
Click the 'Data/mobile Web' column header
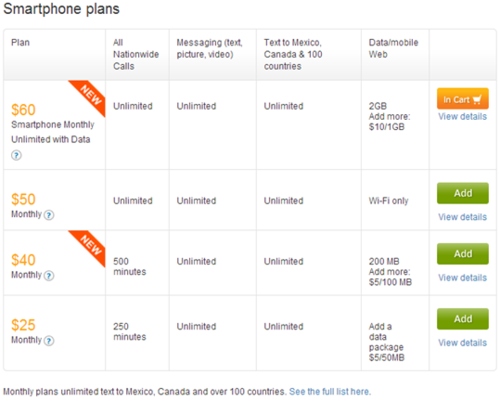pyautogui.click(x=393, y=48)
